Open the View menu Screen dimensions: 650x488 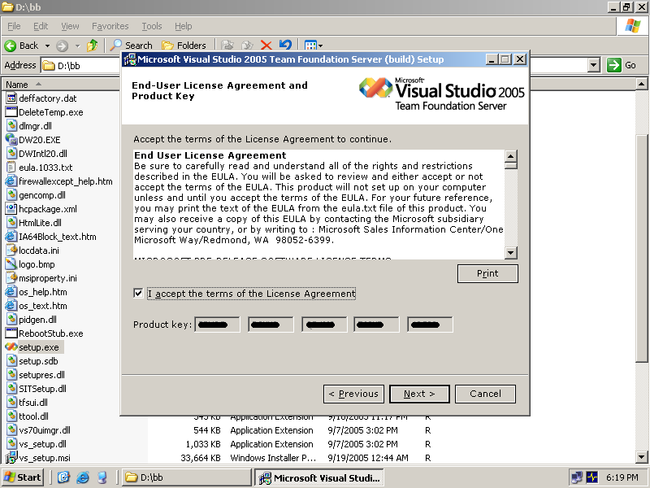[x=70, y=26]
